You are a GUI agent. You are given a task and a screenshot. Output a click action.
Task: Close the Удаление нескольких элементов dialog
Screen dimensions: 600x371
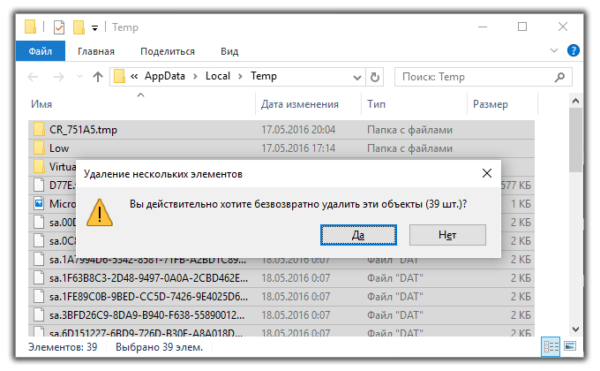(x=487, y=174)
